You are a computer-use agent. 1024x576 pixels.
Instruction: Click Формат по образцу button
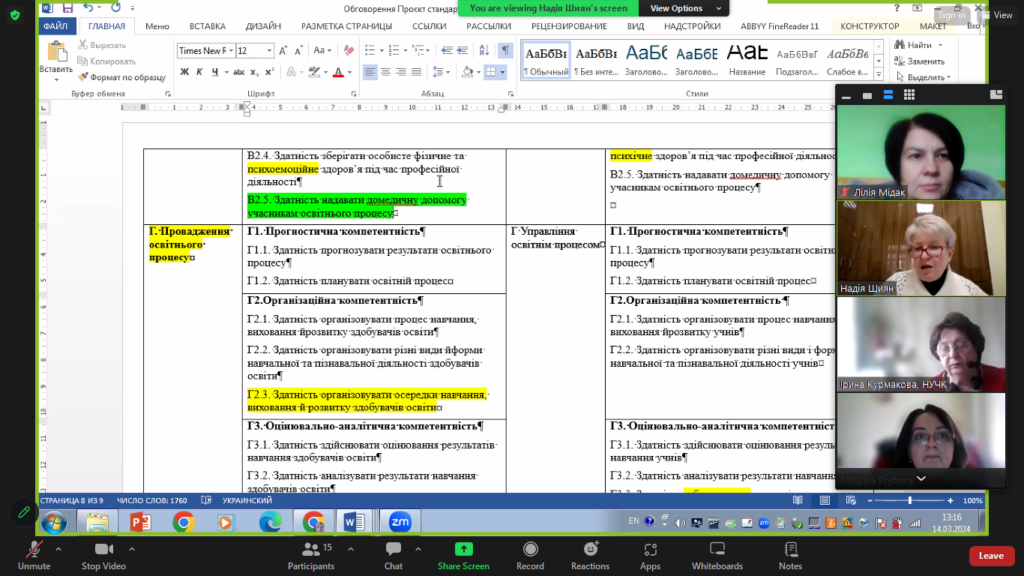[x=121, y=77]
